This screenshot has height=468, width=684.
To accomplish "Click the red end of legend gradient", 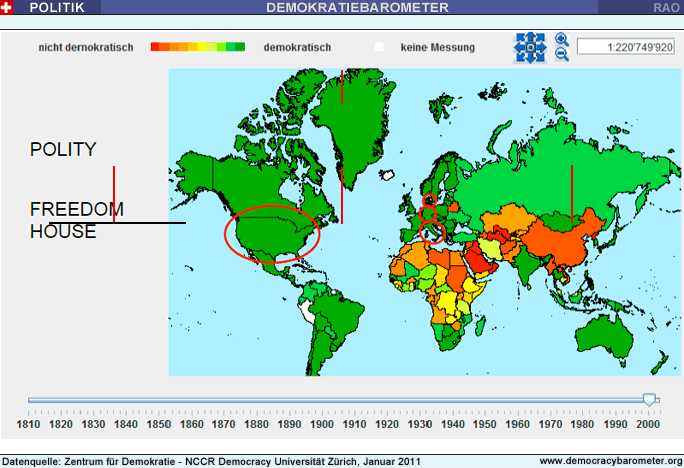I will pos(155,47).
